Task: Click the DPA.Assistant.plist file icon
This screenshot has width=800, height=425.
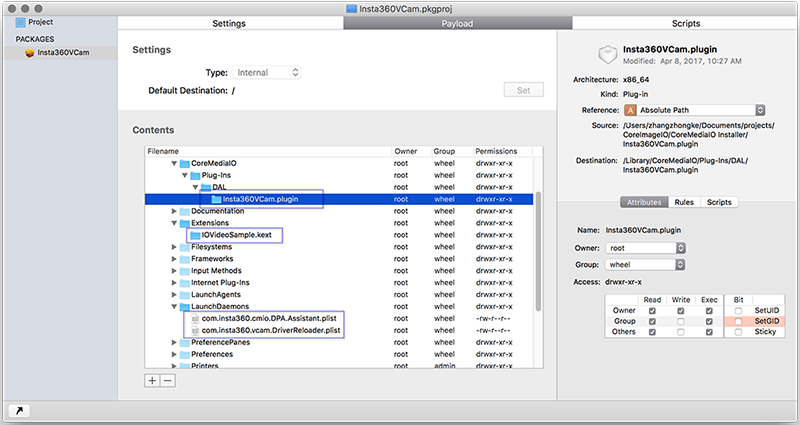Action: (x=195, y=319)
